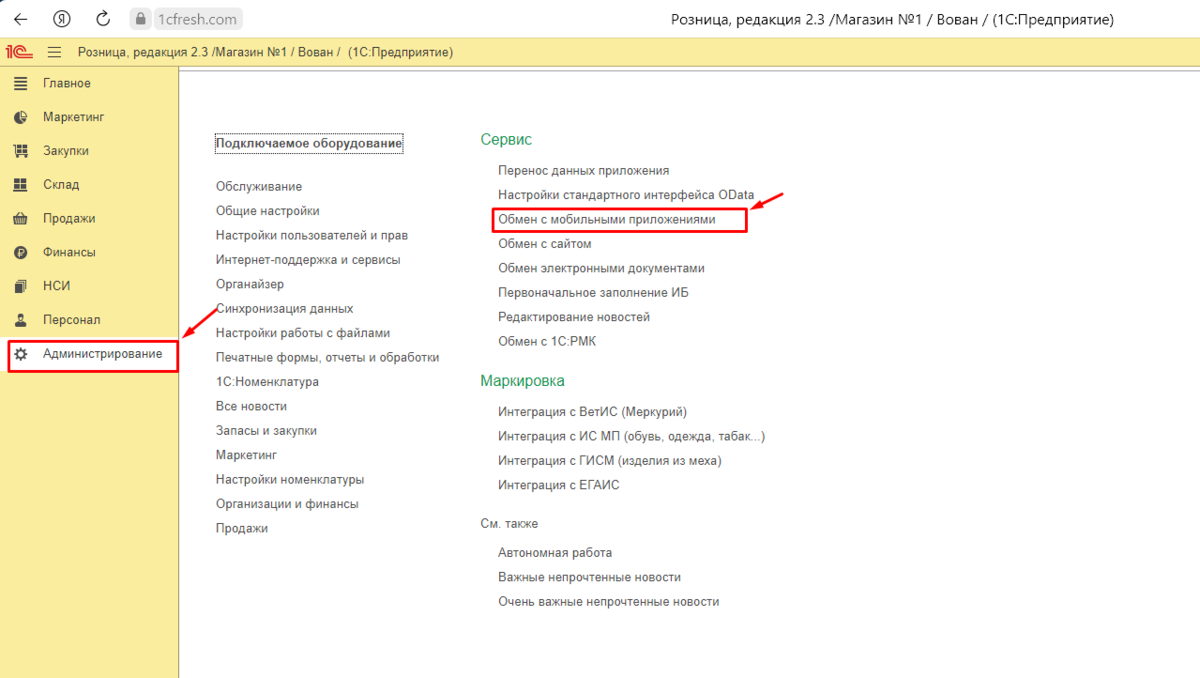This screenshot has height=678, width=1200.
Task: Open Обмен с мобильными приложениями
Action: pos(607,219)
